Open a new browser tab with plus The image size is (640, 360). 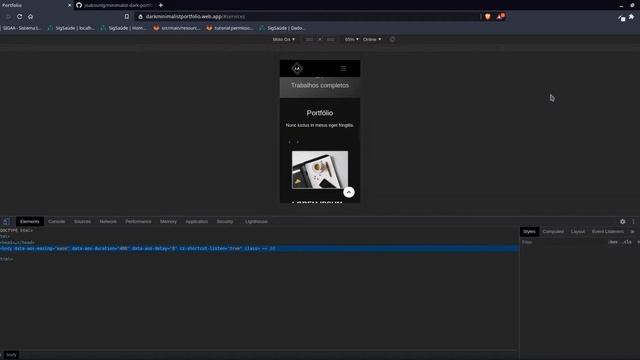point(161,5)
